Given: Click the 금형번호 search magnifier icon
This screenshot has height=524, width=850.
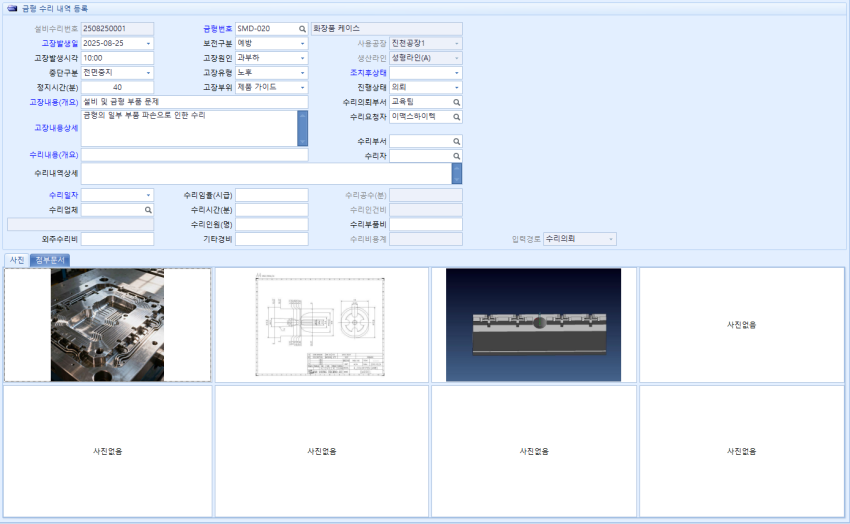Looking at the screenshot, I should click(x=302, y=29).
